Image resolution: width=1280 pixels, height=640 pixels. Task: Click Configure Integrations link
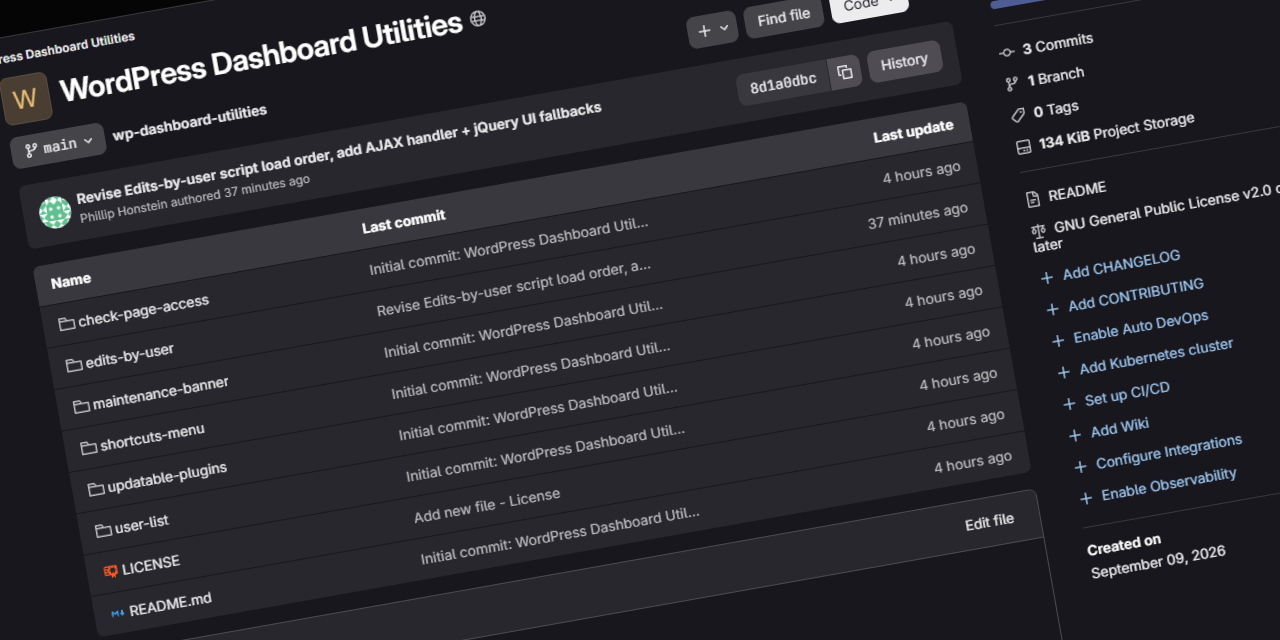coord(1169,452)
